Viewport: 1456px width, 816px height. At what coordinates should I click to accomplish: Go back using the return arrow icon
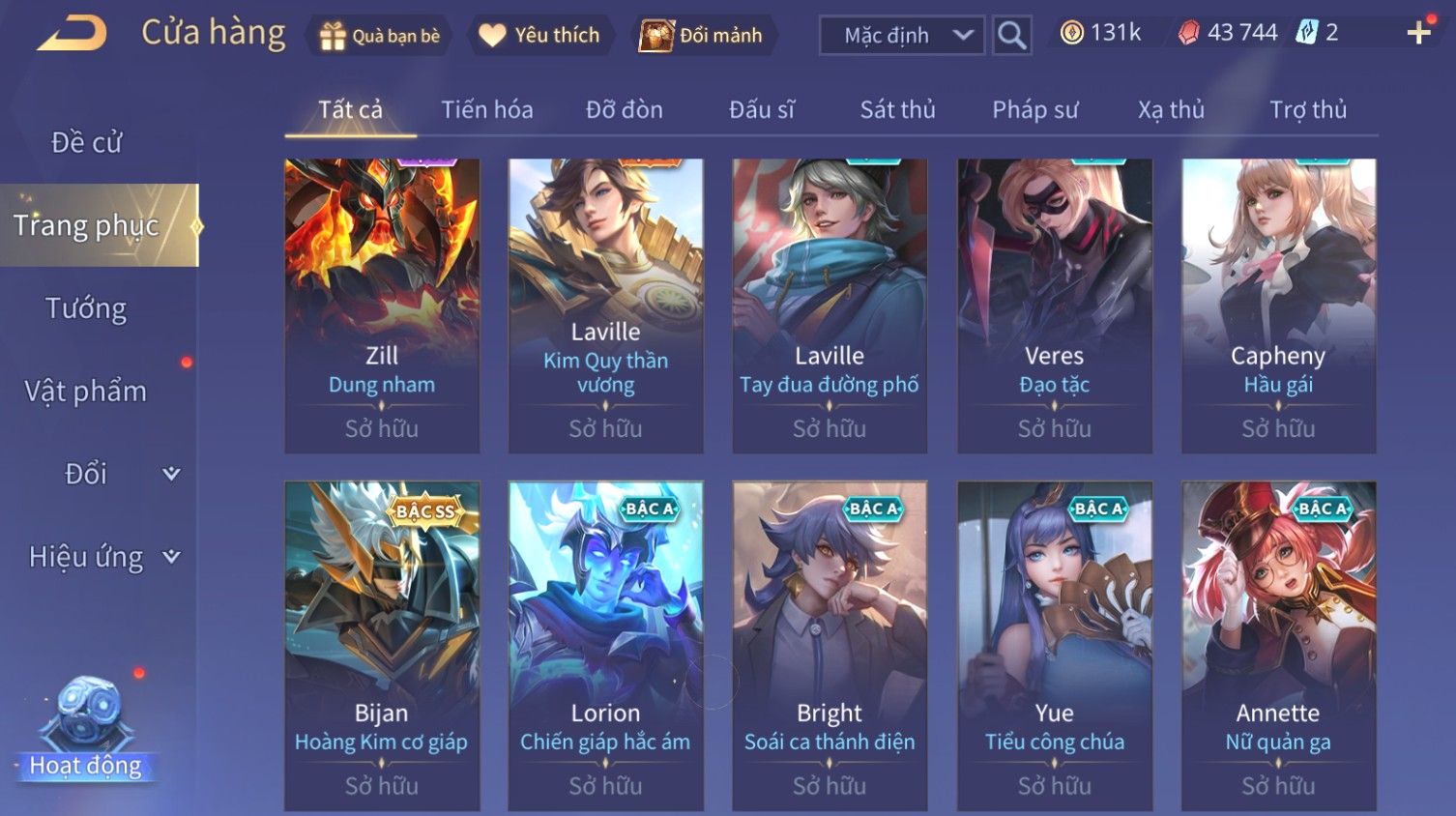click(x=72, y=33)
